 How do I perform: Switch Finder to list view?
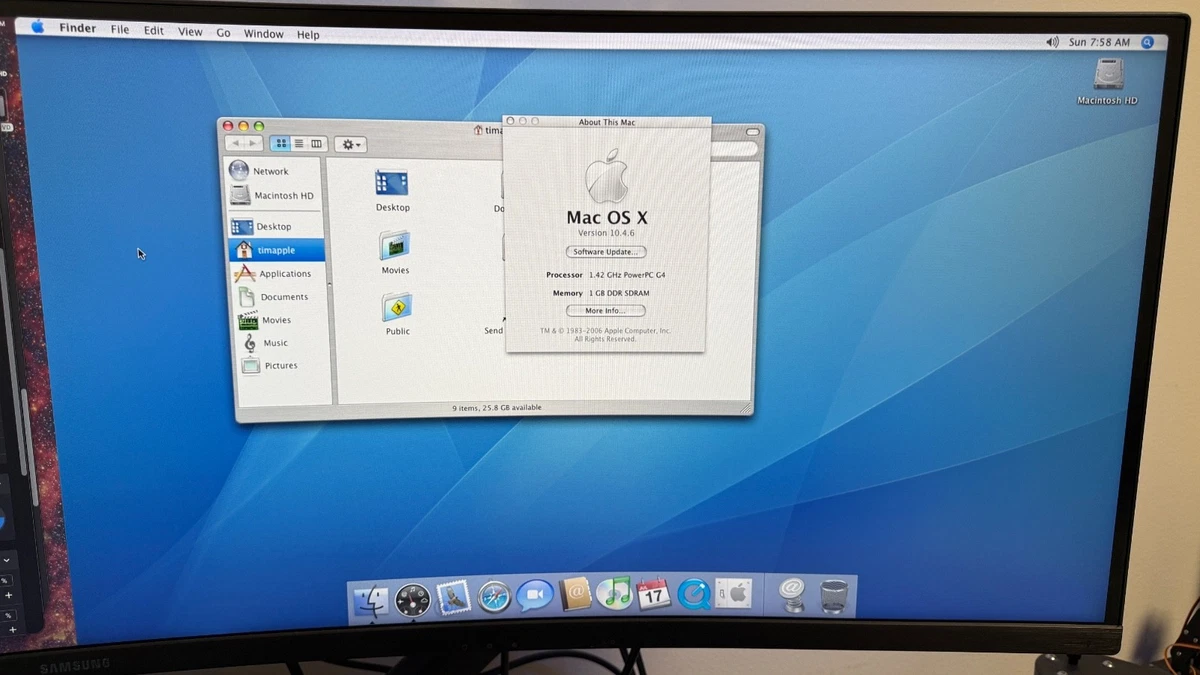[298, 144]
